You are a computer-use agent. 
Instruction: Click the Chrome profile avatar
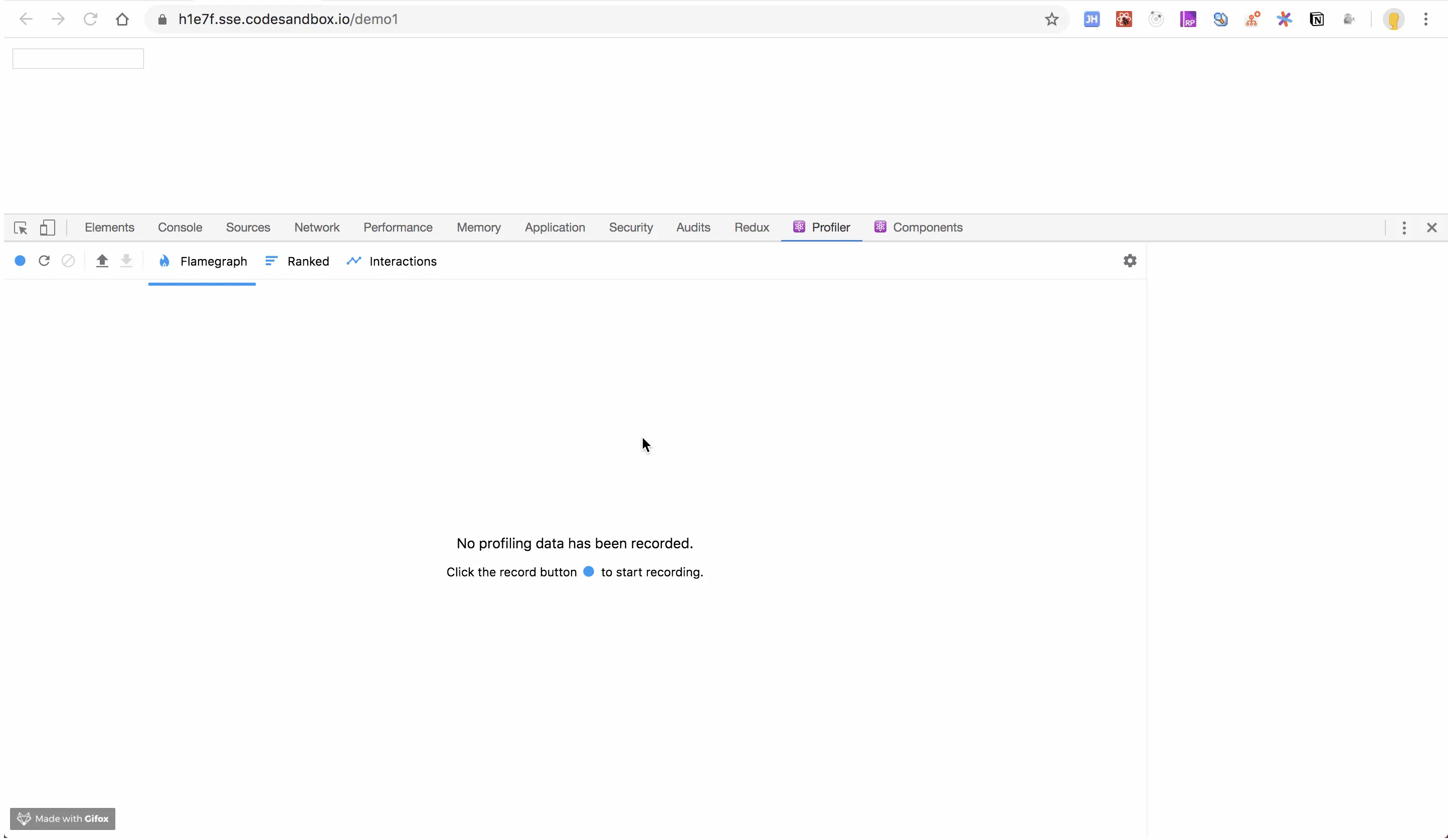(1393, 19)
